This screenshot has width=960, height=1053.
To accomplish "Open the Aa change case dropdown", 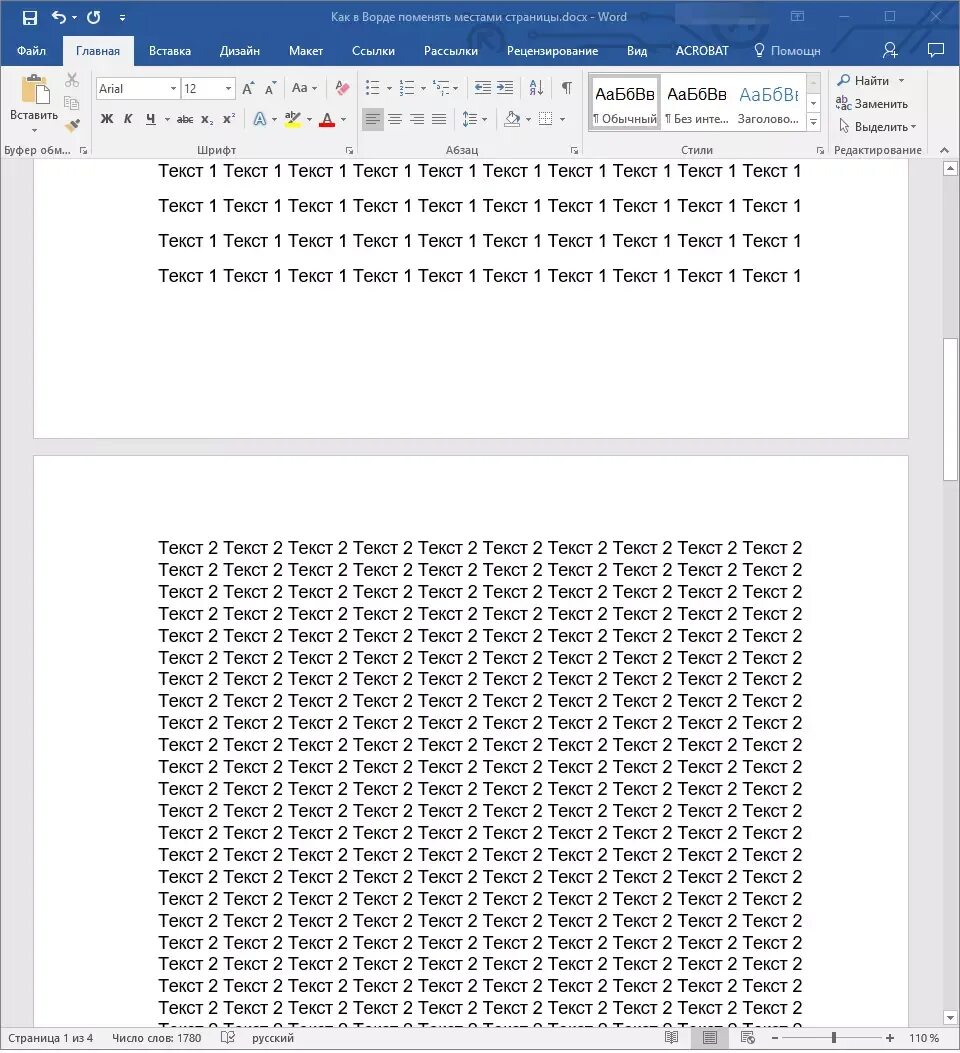I will (304, 88).
